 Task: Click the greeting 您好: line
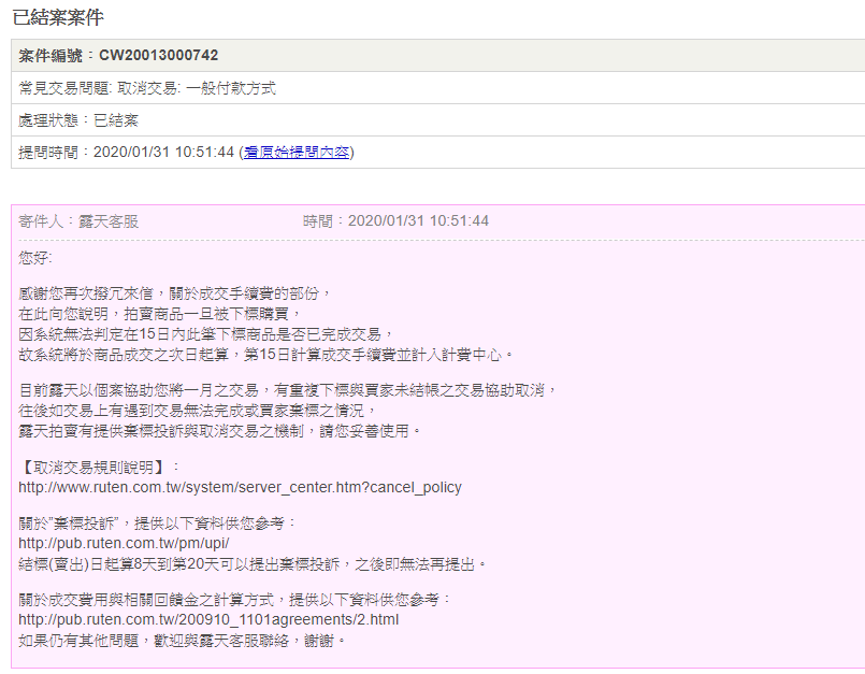click(35, 258)
